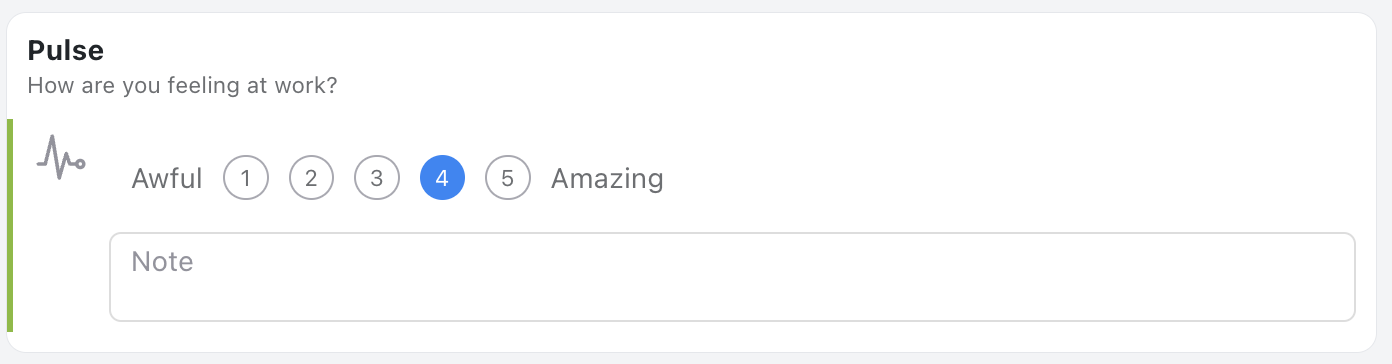
Task: Select rating 5 next to Amazing
Action: pyautogui.click(x=508, y=179)
